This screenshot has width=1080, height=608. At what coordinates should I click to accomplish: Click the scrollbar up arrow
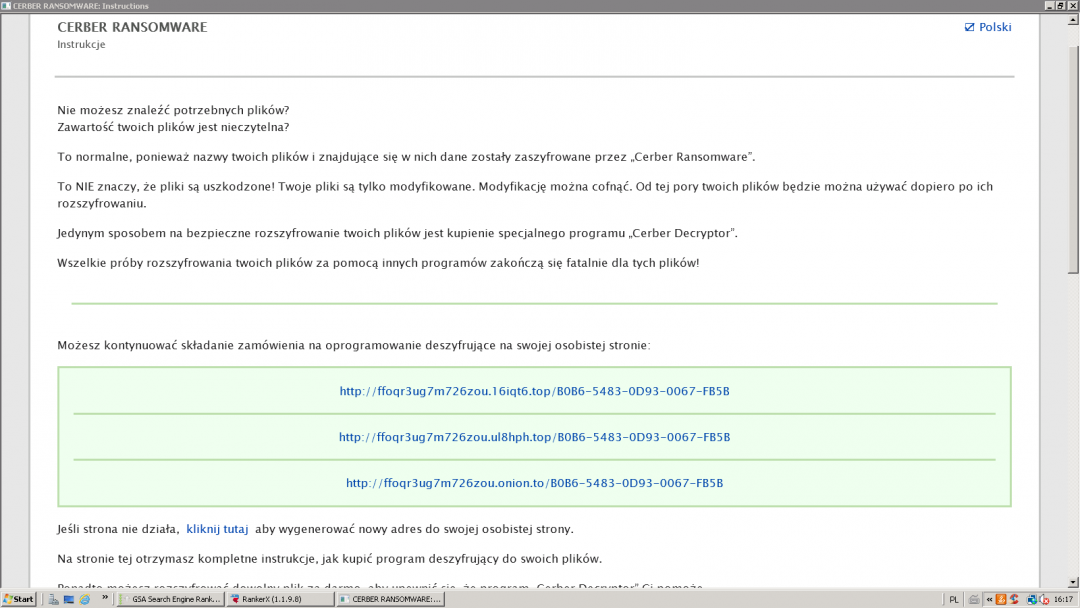coord(1074,20)
